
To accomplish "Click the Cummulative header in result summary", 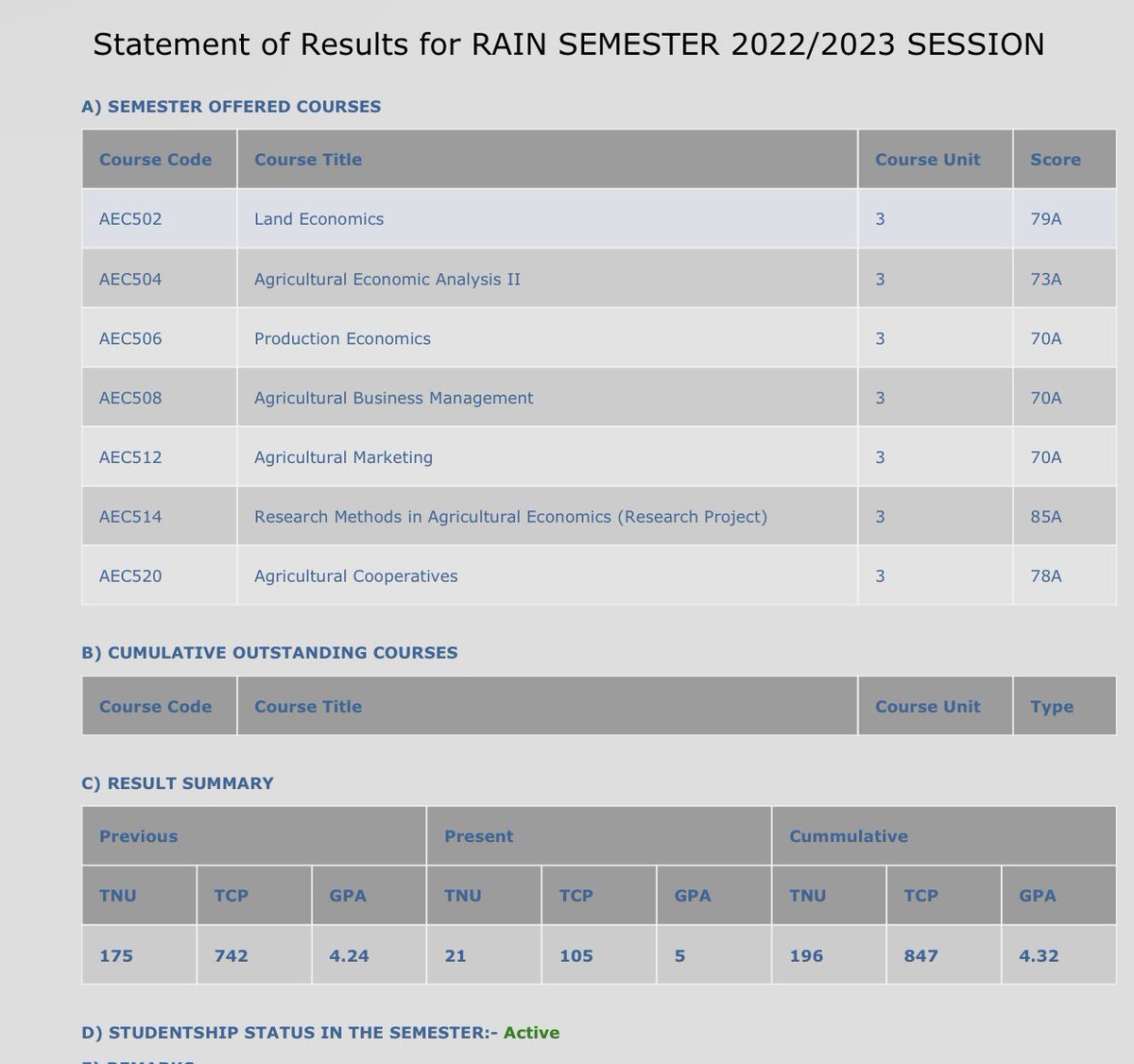I will [x=849, y=836].
